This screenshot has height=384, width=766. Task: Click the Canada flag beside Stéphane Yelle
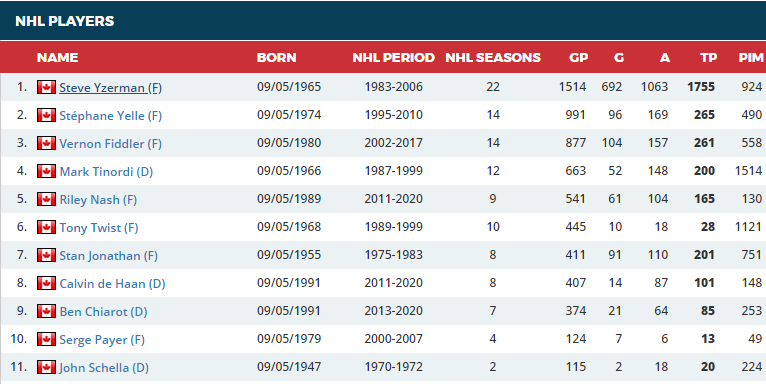pyautogui.click(x=46, y=115)
